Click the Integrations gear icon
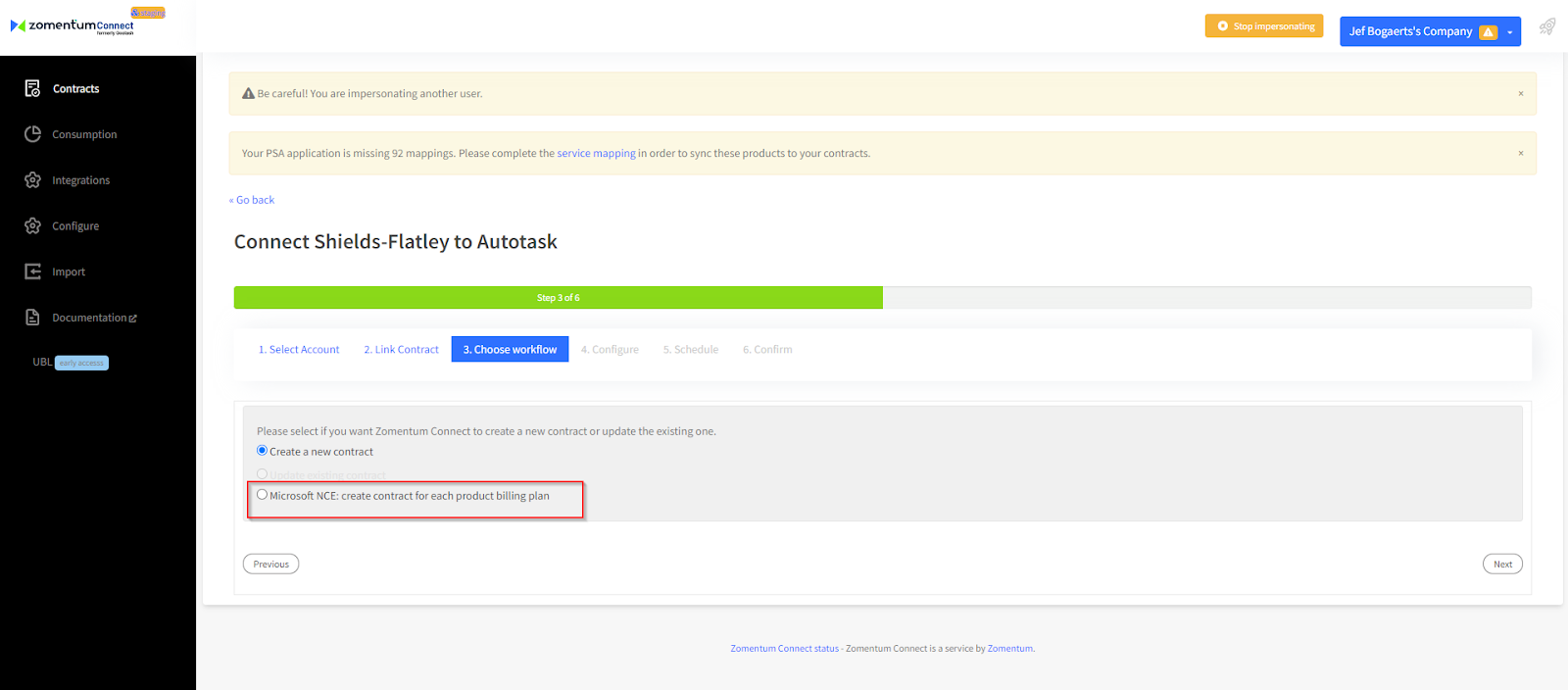Viewport: 1568px width, 690px height. 32,180
